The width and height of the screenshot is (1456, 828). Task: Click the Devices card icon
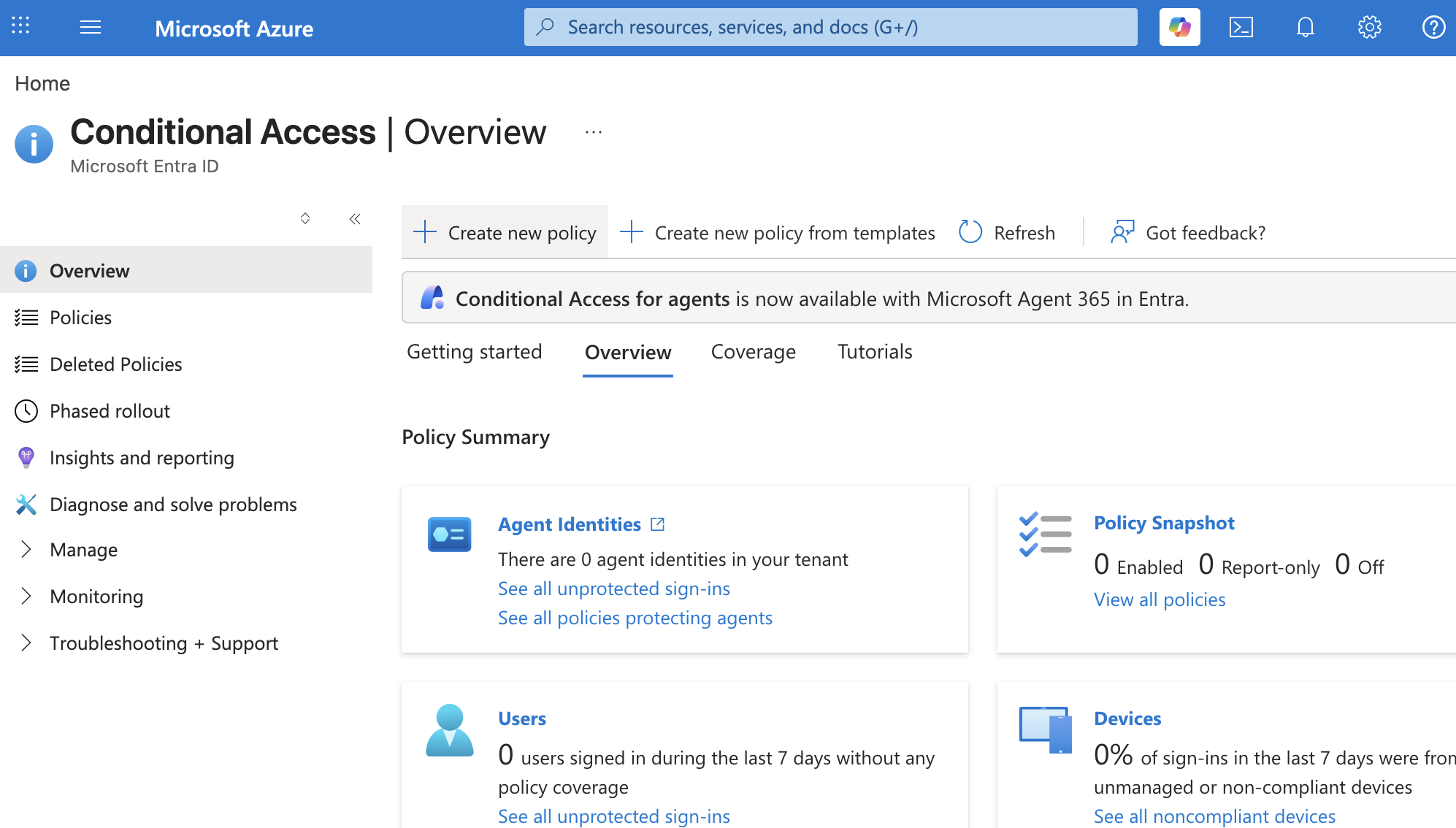[1046, 729]
